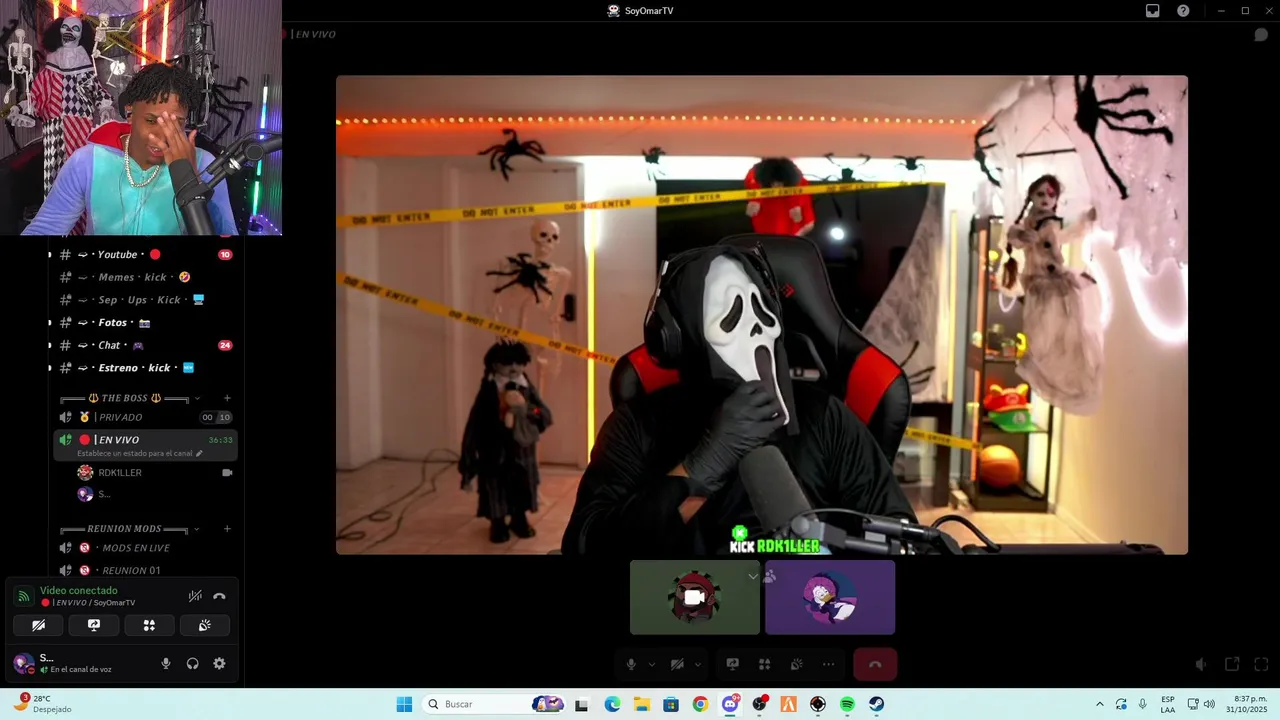Open Google Chrome from taskbar
Viewport: 1280px width, 720px height.
[x=700, y=705]
